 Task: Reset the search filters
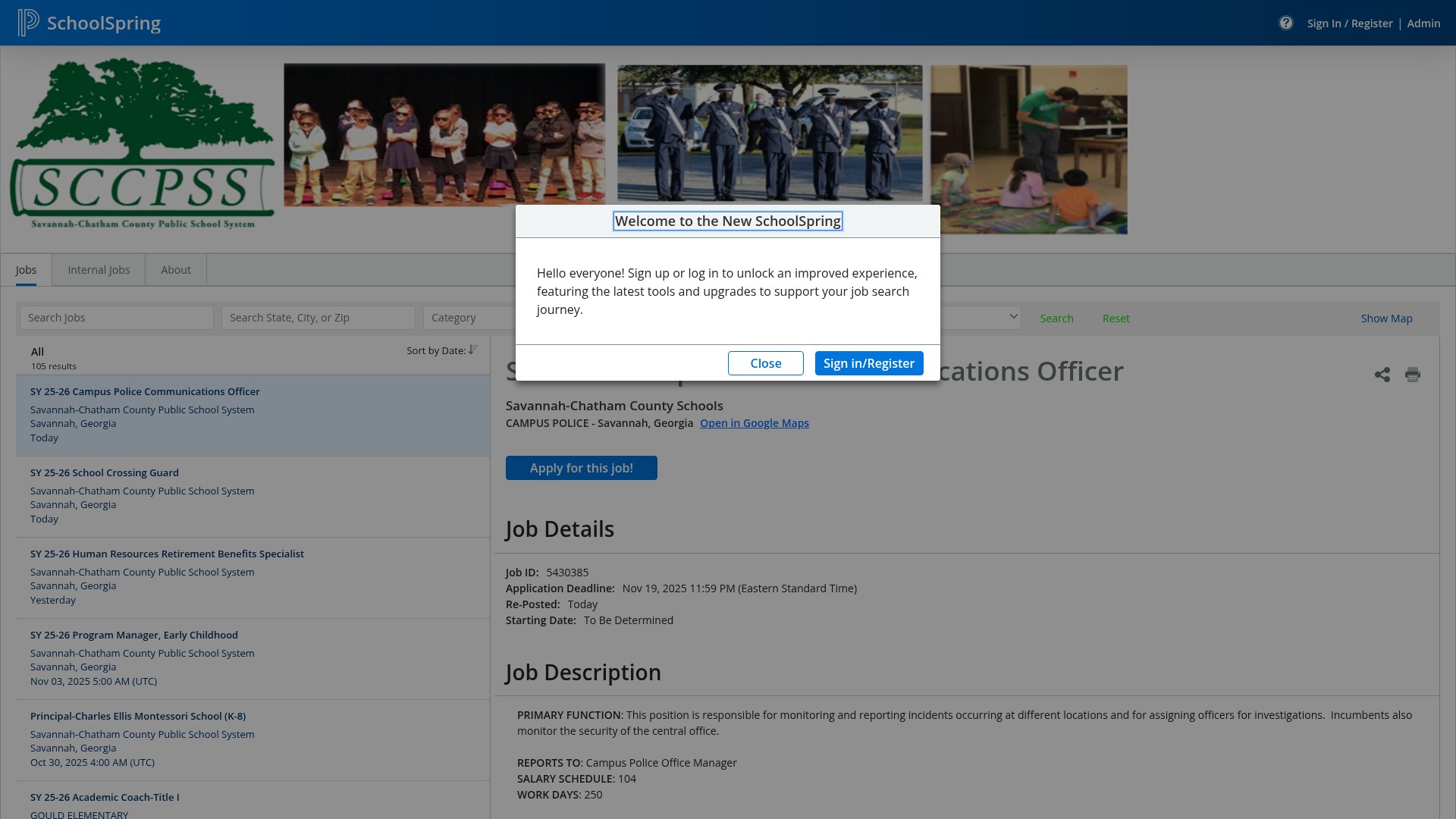point(1116,318)
